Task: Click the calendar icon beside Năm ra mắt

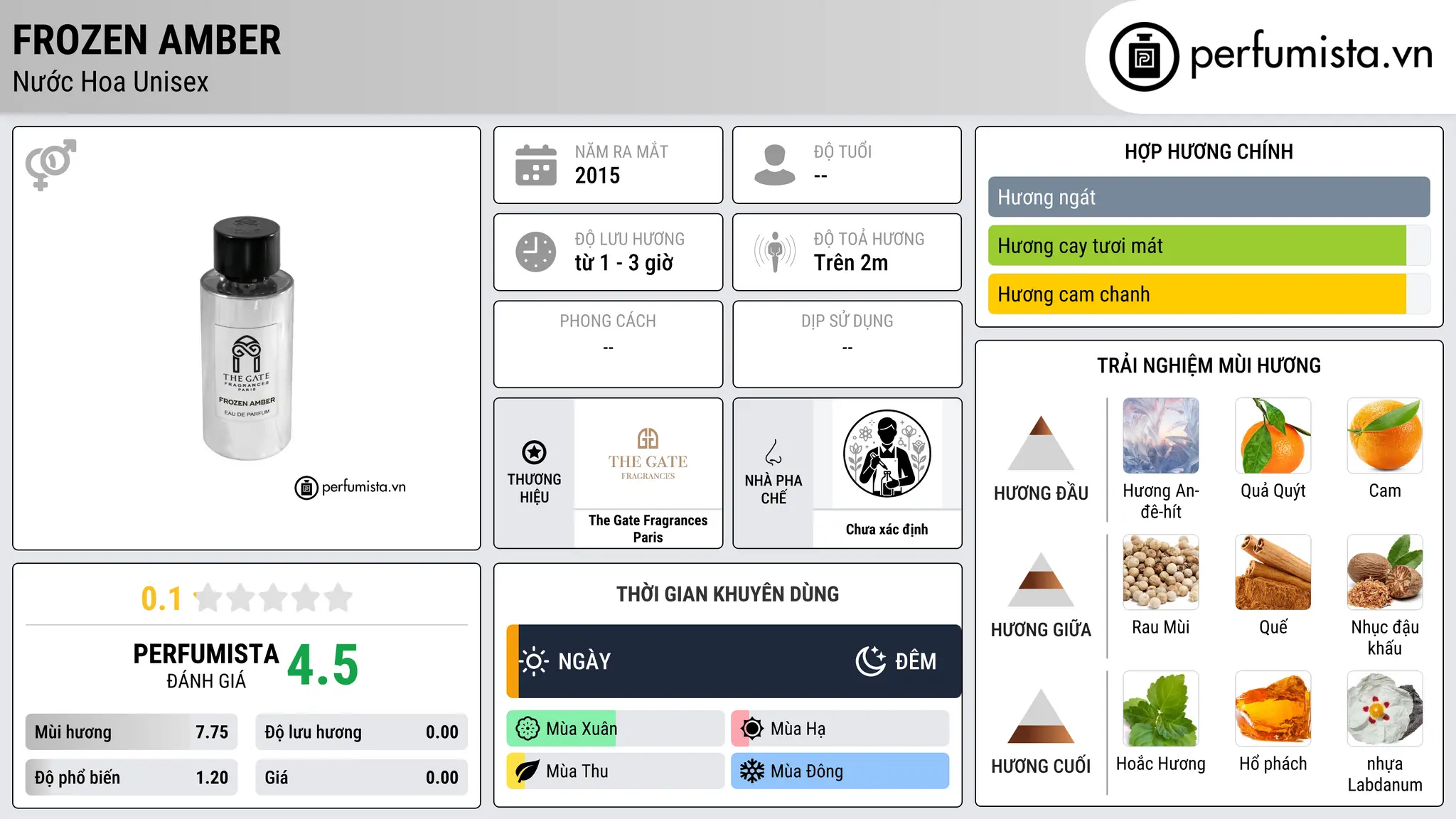Action: [536, 165]
